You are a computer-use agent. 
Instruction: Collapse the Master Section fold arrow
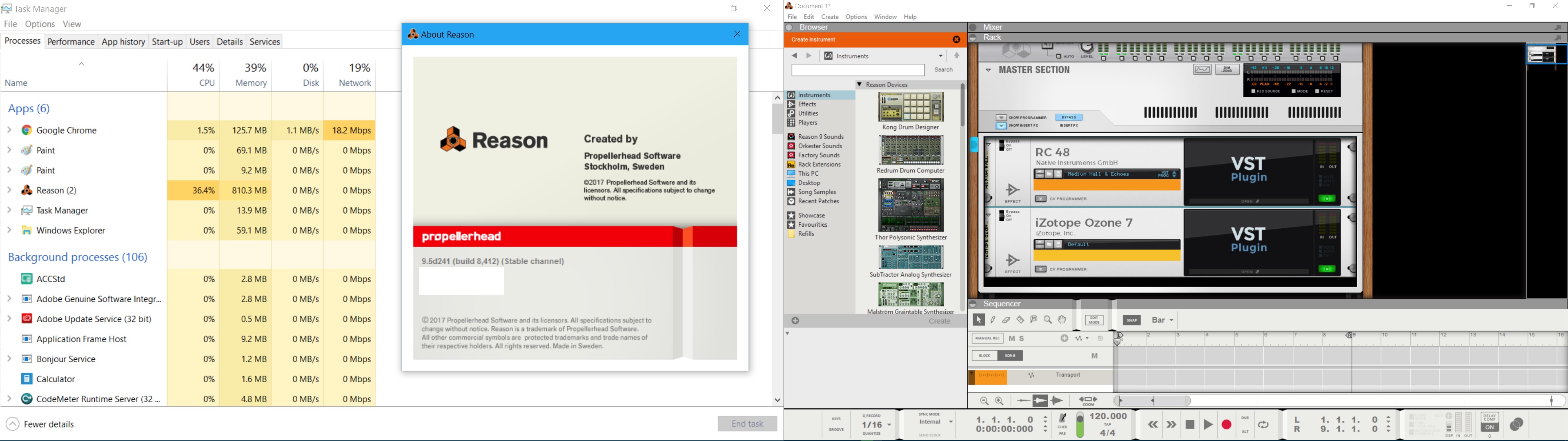(x=988, y=71)
